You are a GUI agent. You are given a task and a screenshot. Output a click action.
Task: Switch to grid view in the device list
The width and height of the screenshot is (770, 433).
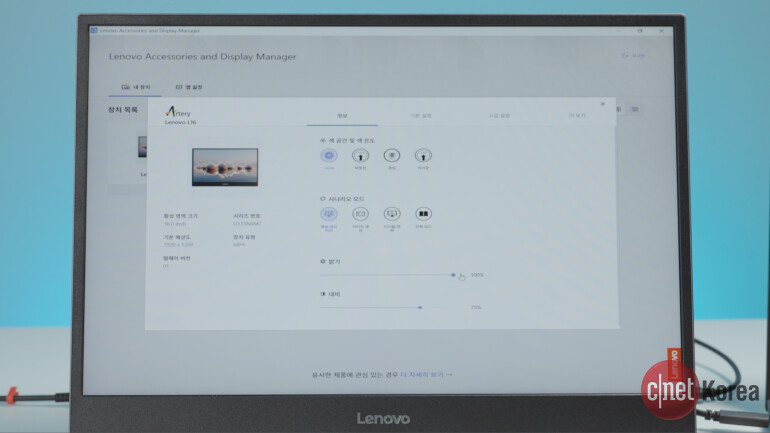(619, 109)
